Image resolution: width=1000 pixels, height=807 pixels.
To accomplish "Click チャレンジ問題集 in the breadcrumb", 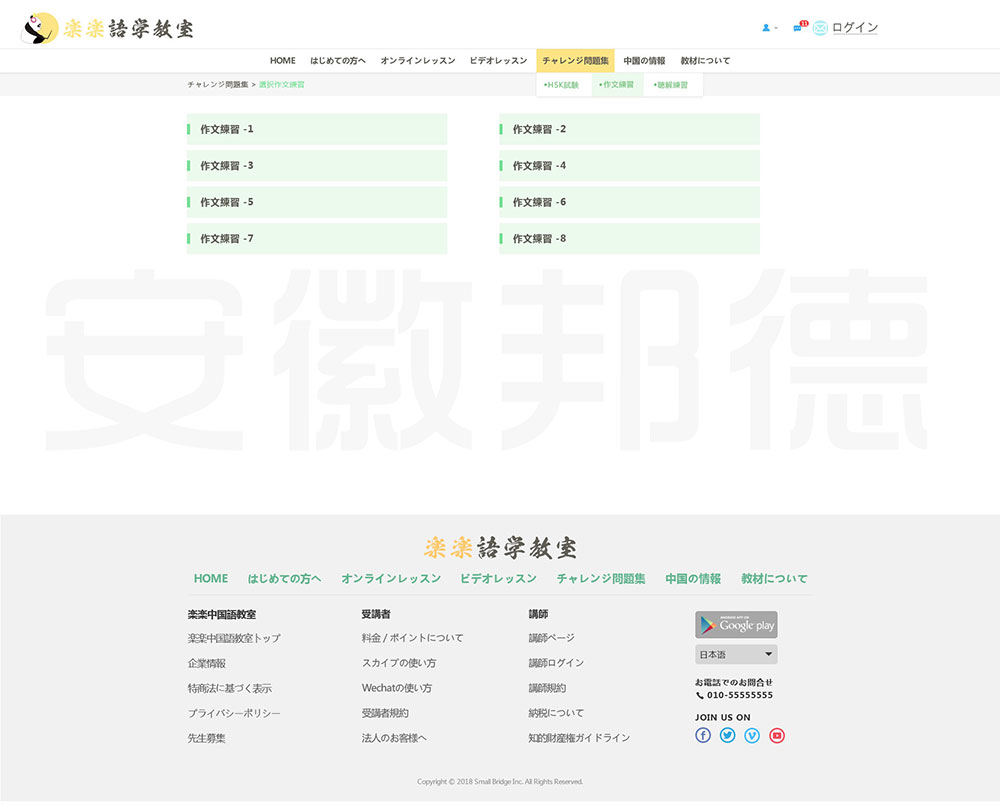I will coord(218,85).
